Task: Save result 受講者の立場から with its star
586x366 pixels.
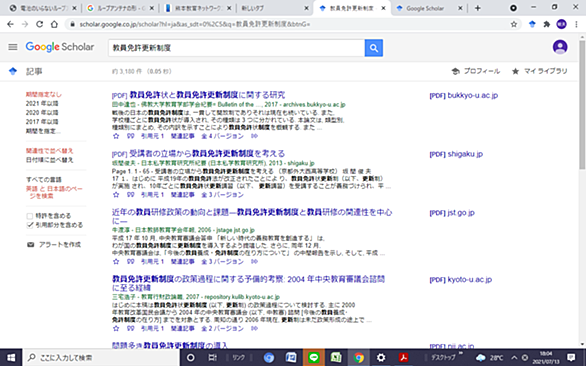Action: click(116, 195)
